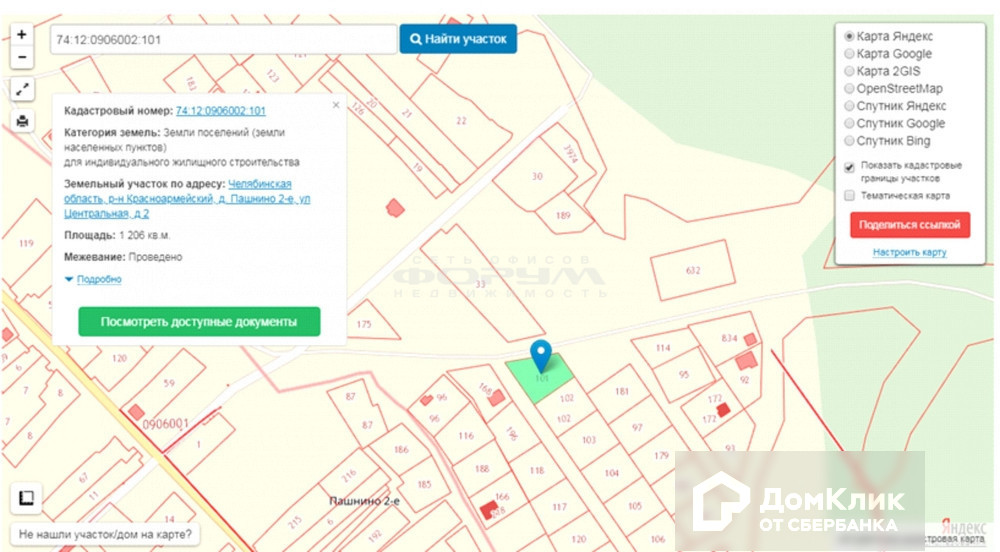1000x552 pixels.
Task: Open the Настроить карту link
Action: [x=909, y=252]
